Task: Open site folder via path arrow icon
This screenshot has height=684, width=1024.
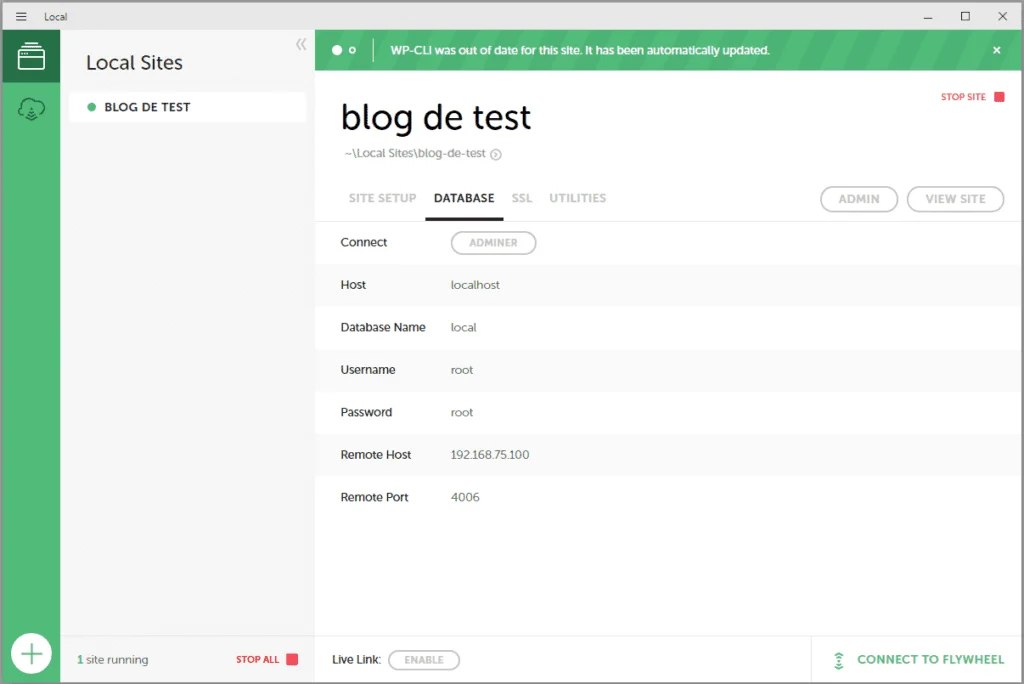Action: coord(496,154)
